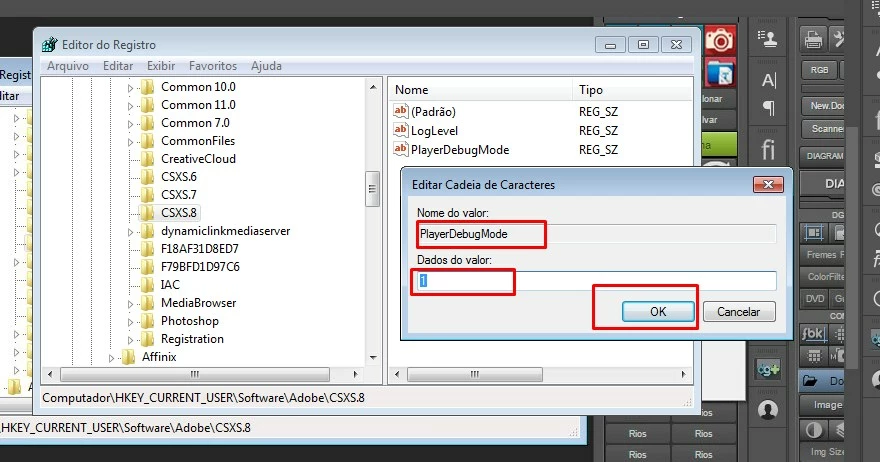The height and width of the screenshot is (462, 880).
Task: Click values pane horizontal scrollbar right arrow
Action: point(683,374)
